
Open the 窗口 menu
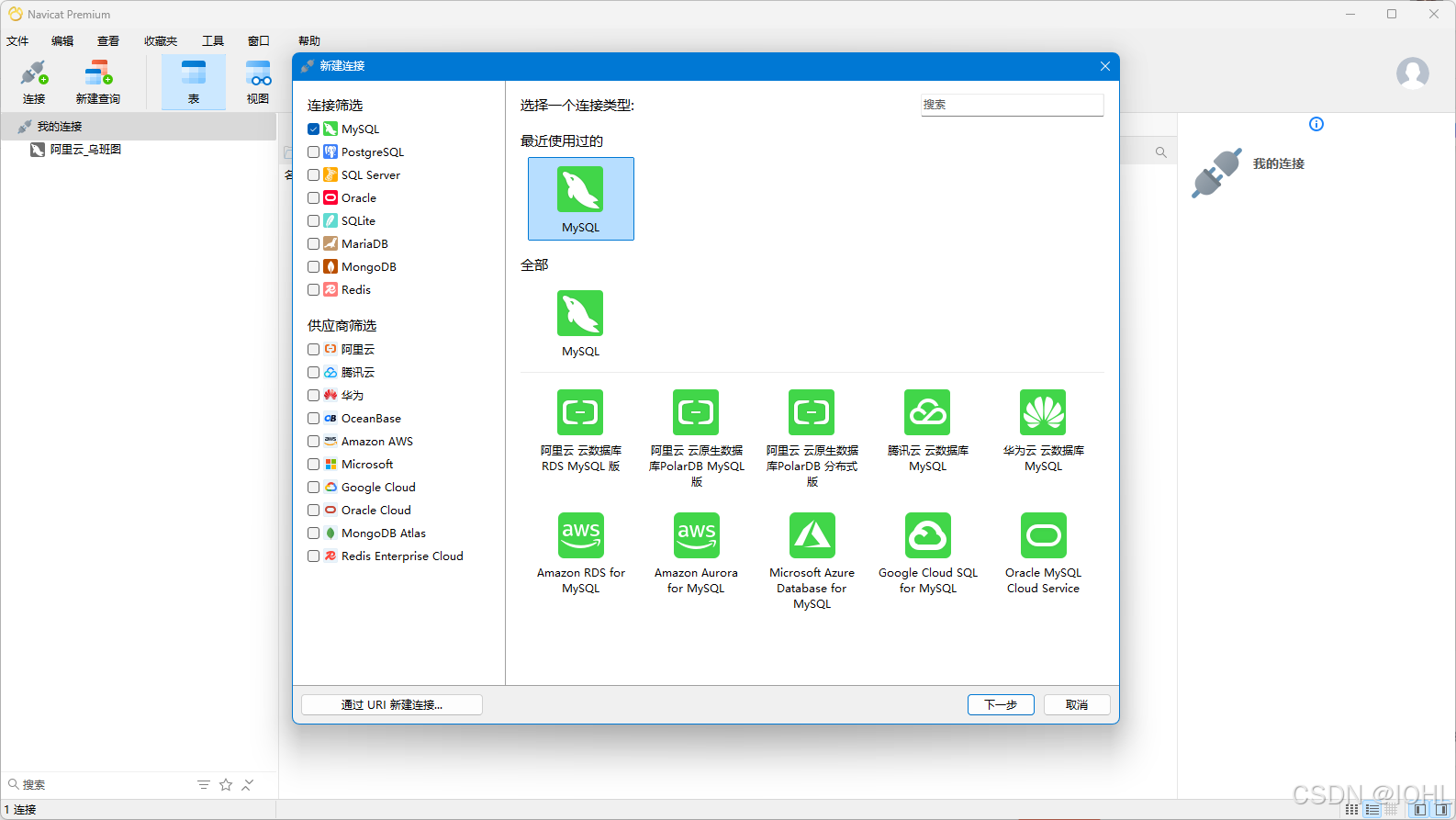tap(259, 41)
